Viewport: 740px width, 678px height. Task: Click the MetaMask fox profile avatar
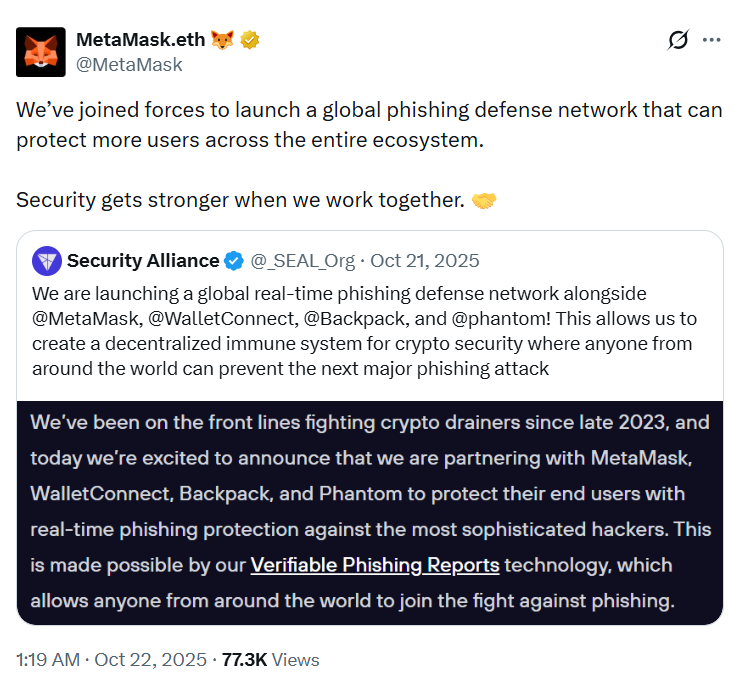pos(41,52)
